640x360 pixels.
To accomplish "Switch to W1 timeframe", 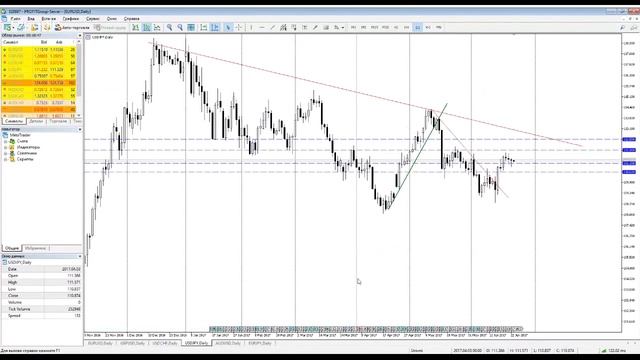I will click(428, 27).
